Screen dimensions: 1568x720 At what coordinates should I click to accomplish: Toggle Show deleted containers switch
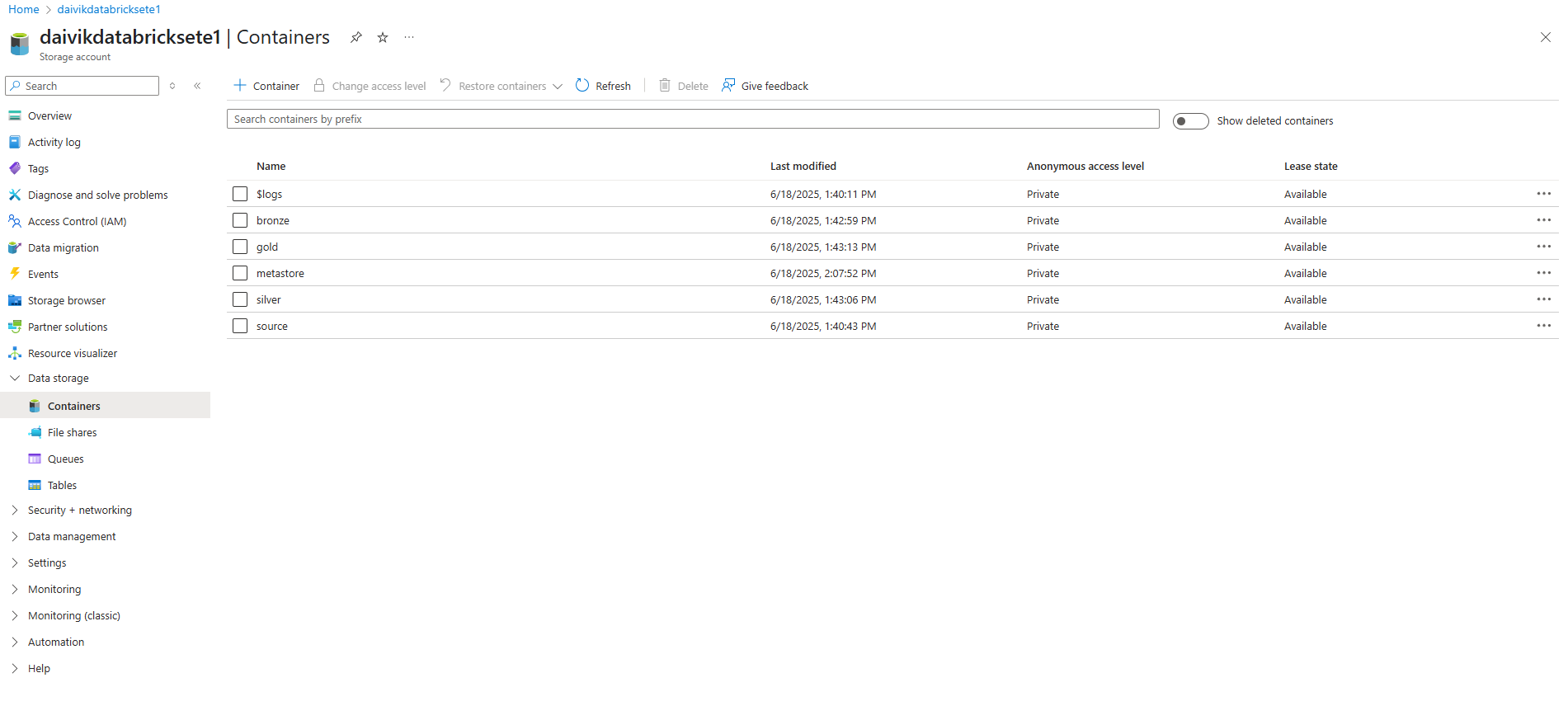1190,121
